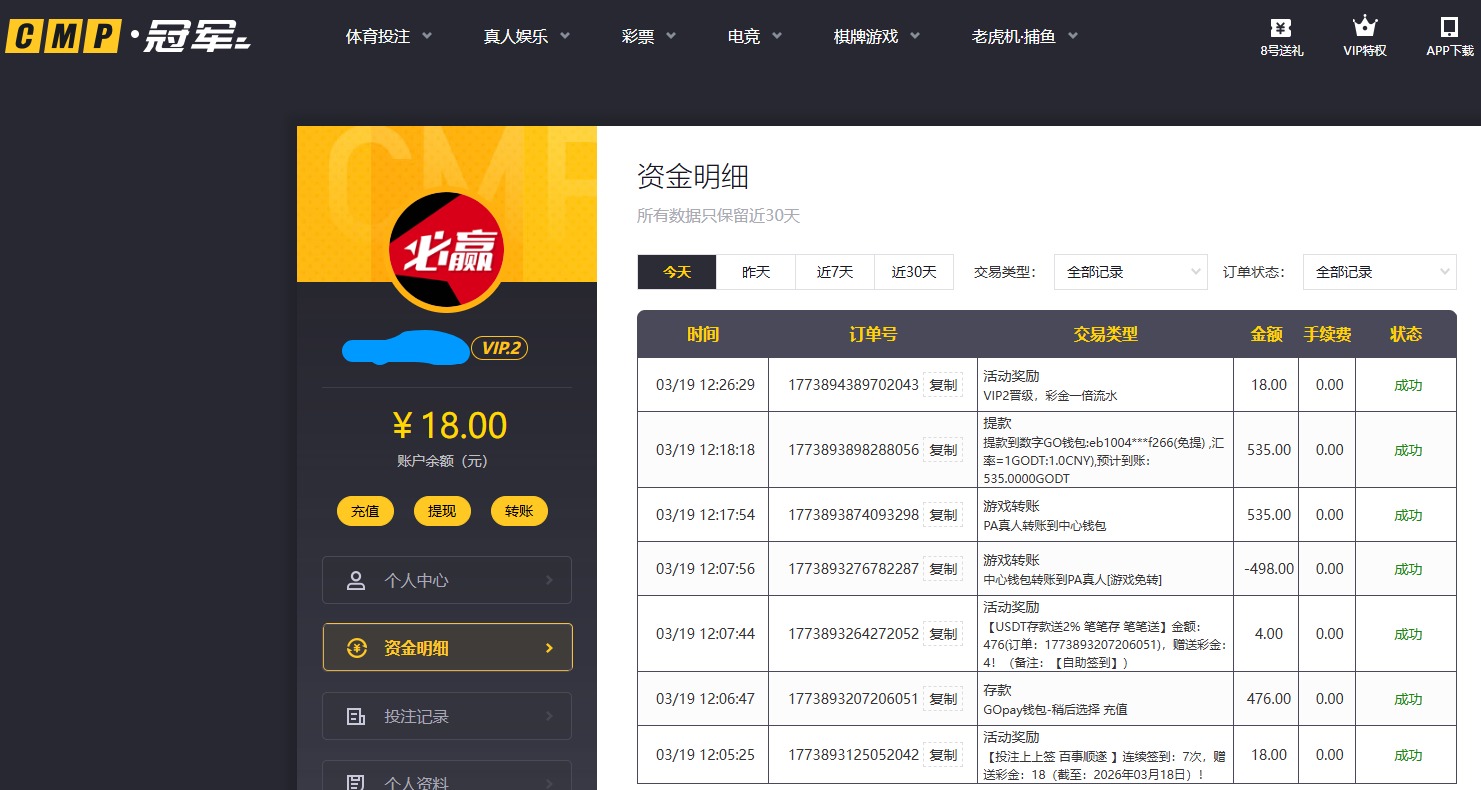Viewport: 1481px width, 790px height.
Task: Open 投注记录 betting records
Action: [x=446, y=715]
